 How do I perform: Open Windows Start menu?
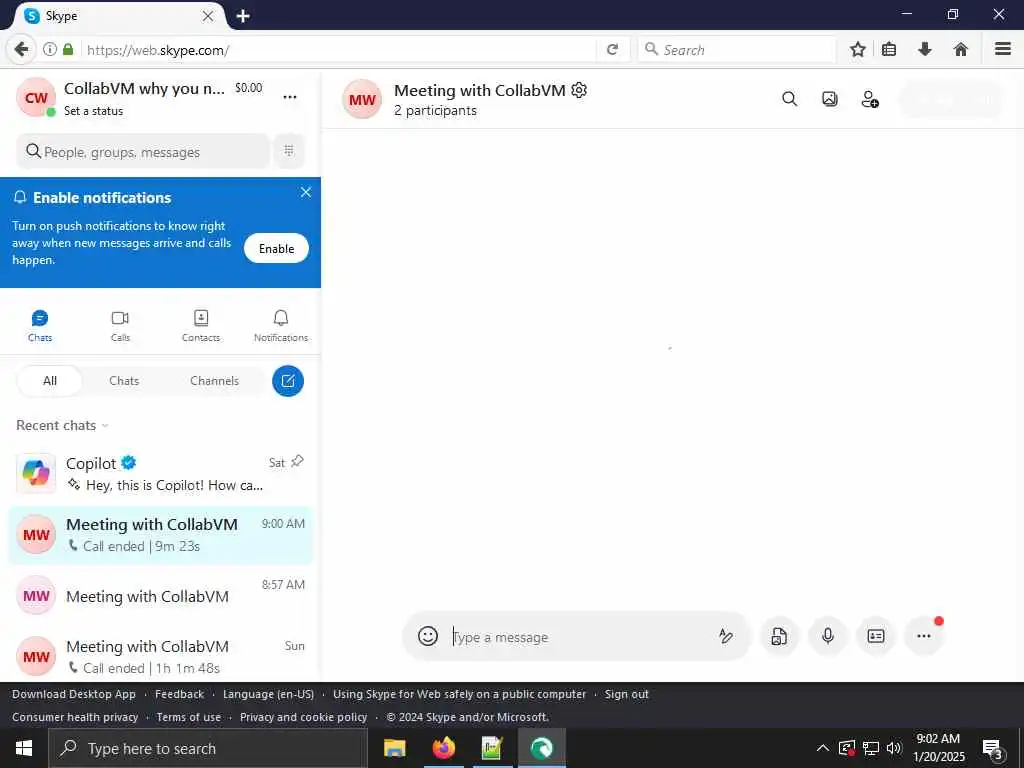[24, 748]
